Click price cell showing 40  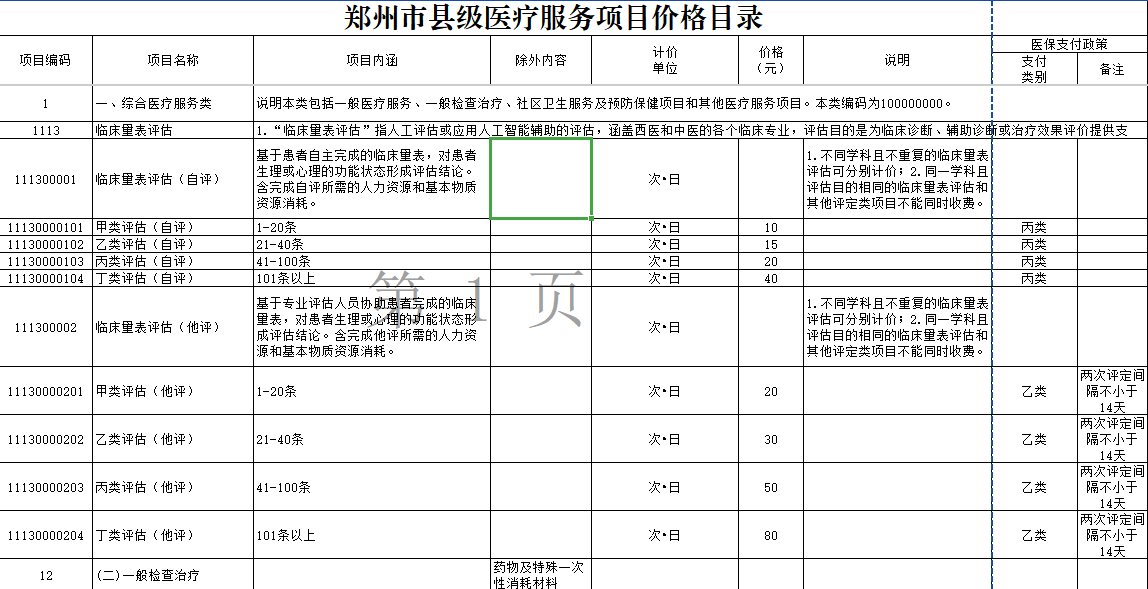pyautogui.click(x=771, y=278)
